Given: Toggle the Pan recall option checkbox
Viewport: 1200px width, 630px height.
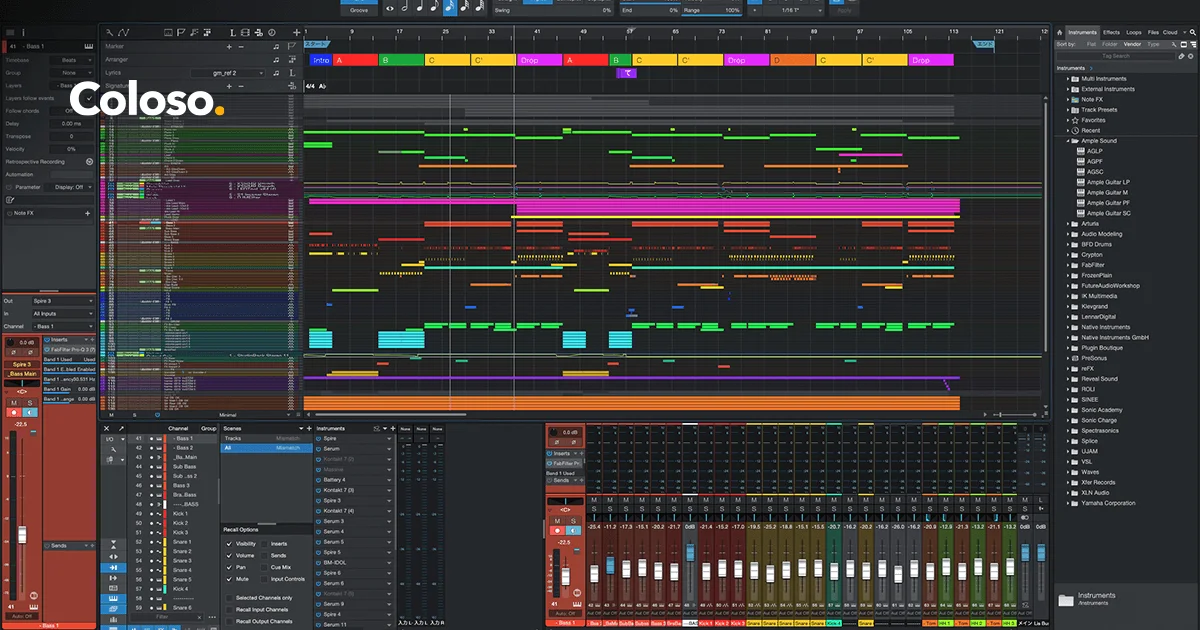Looking at the screenshot, I should 229,567.
